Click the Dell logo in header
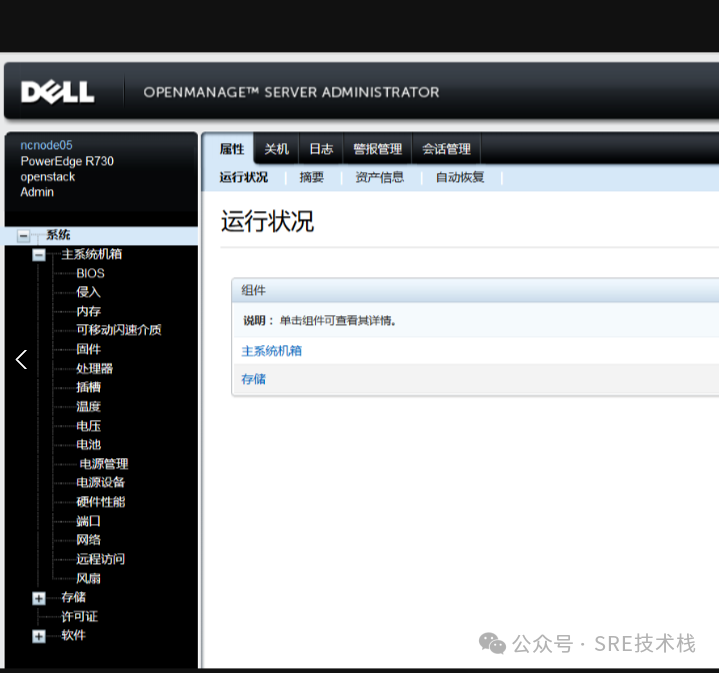This screenshot has width=719, height=673. click(x=57, y=92)
